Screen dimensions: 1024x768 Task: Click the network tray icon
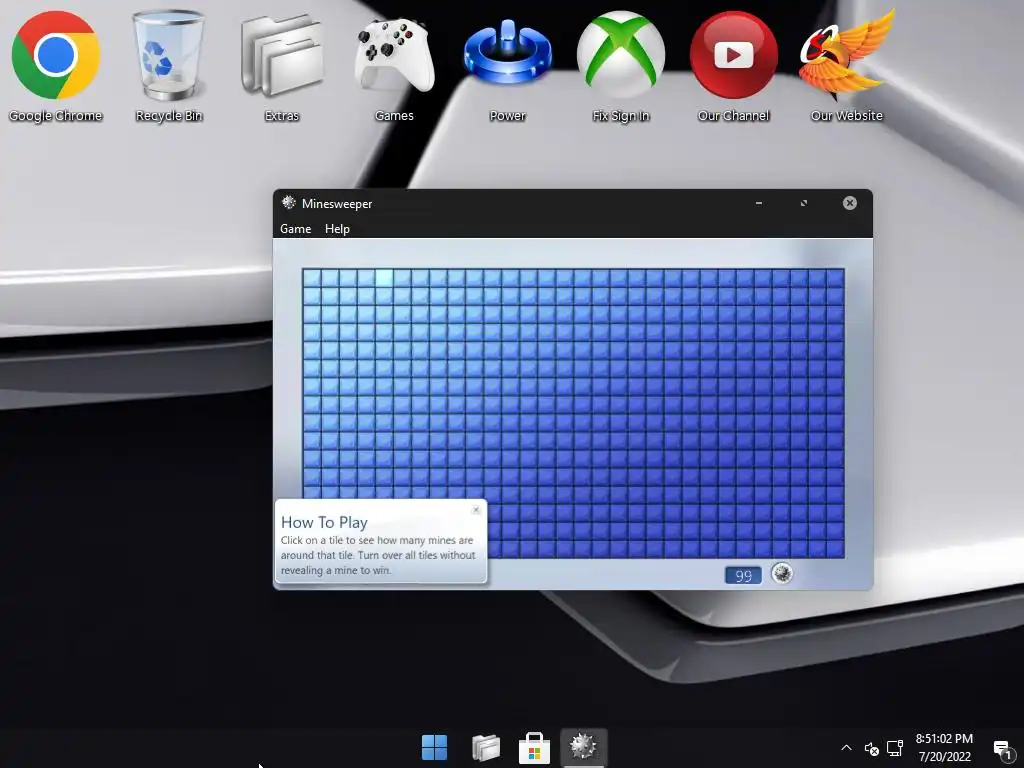(x=895, y=748)
